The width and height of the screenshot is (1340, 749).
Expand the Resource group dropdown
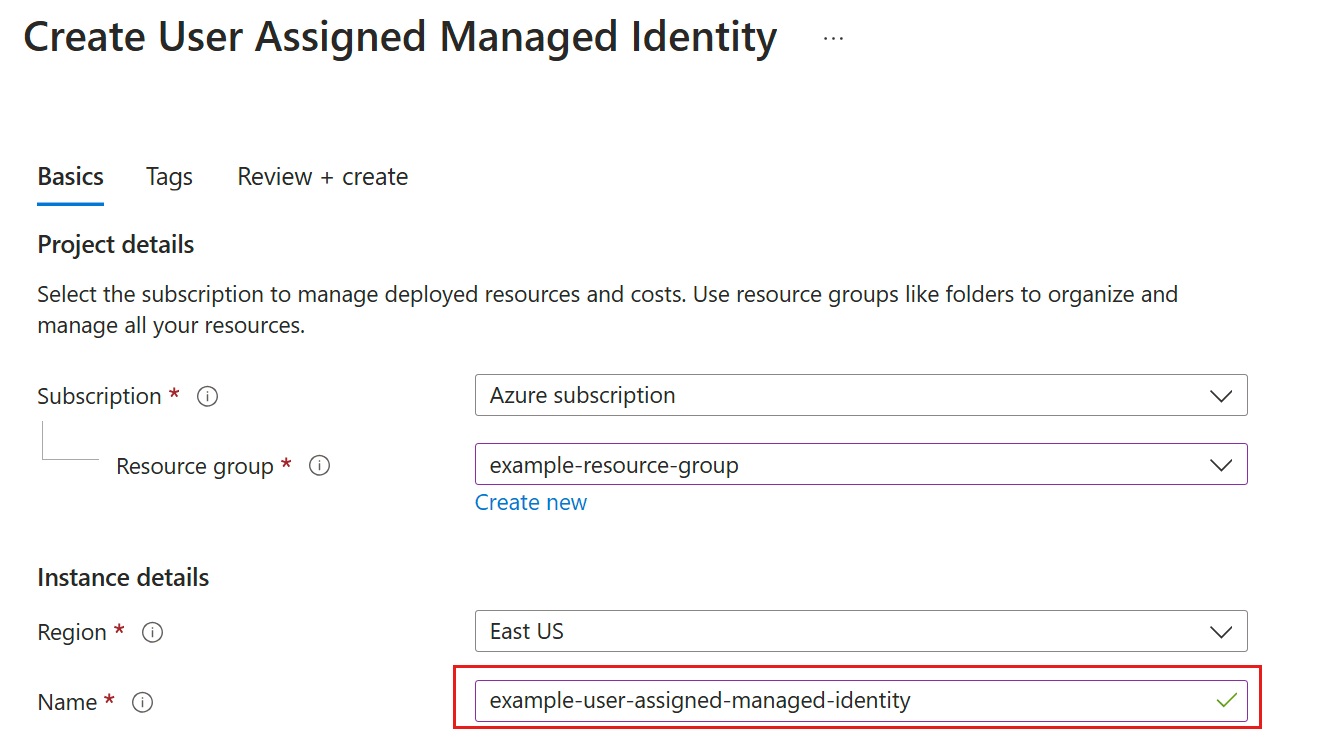point(860,465)
